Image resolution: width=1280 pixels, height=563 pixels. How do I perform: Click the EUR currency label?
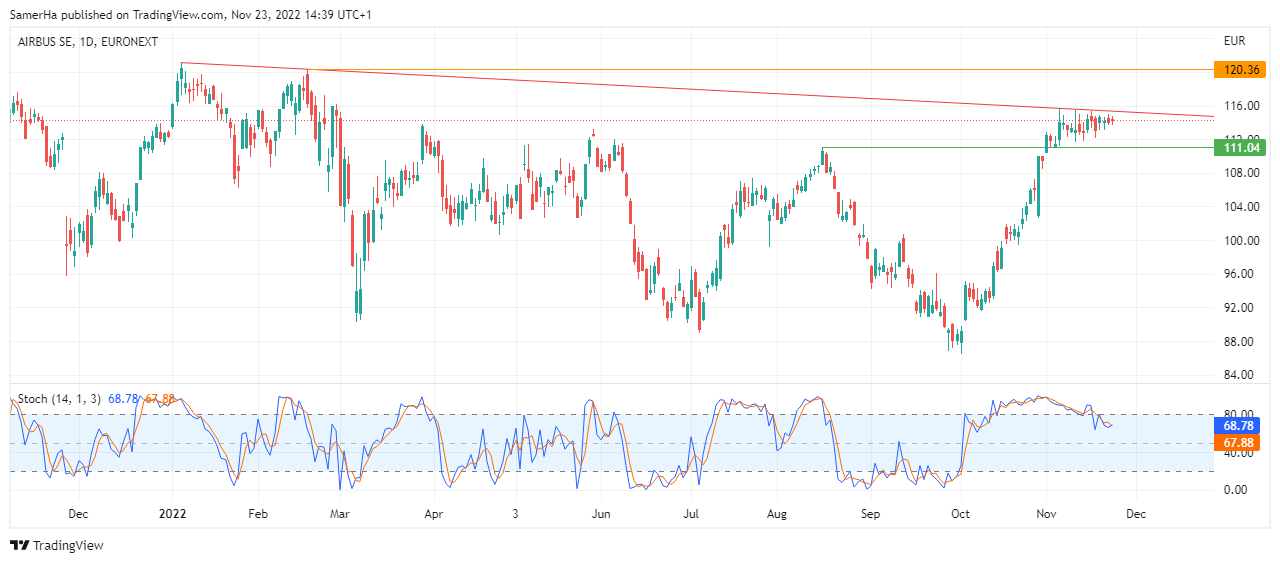(1234, 41)
